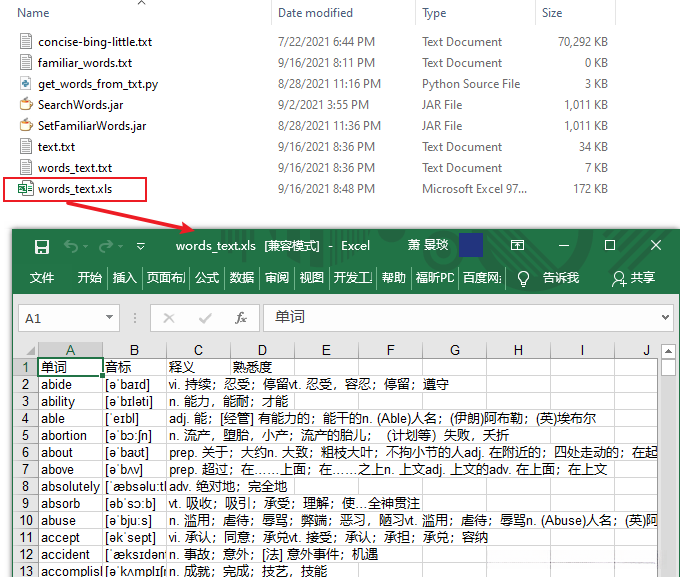Select file name SearchWords.jar
Viewport: 680px width, 577px height.
coord(81,105)
